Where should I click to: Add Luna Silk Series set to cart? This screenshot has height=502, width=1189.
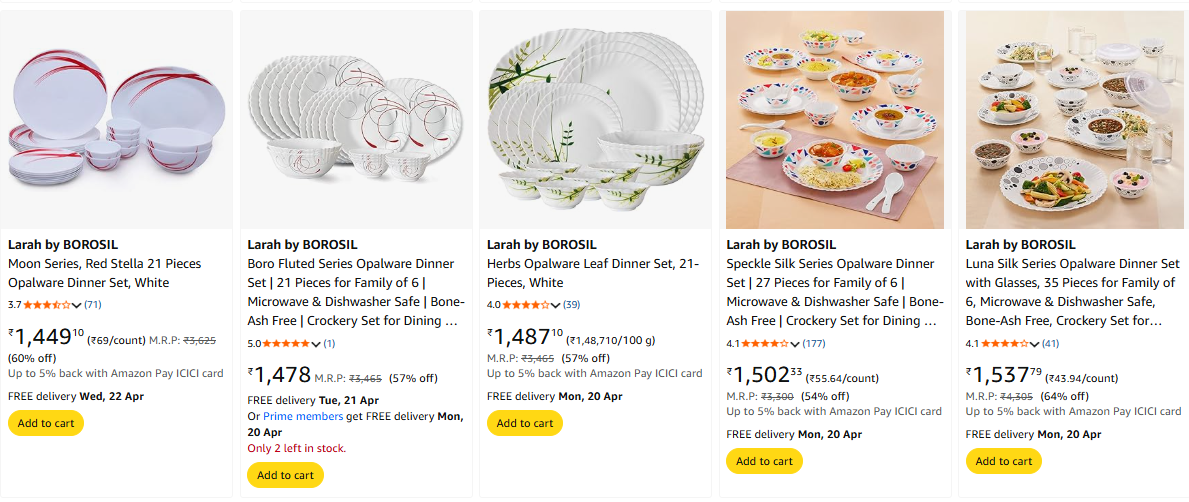click(x=1004, y=461)
